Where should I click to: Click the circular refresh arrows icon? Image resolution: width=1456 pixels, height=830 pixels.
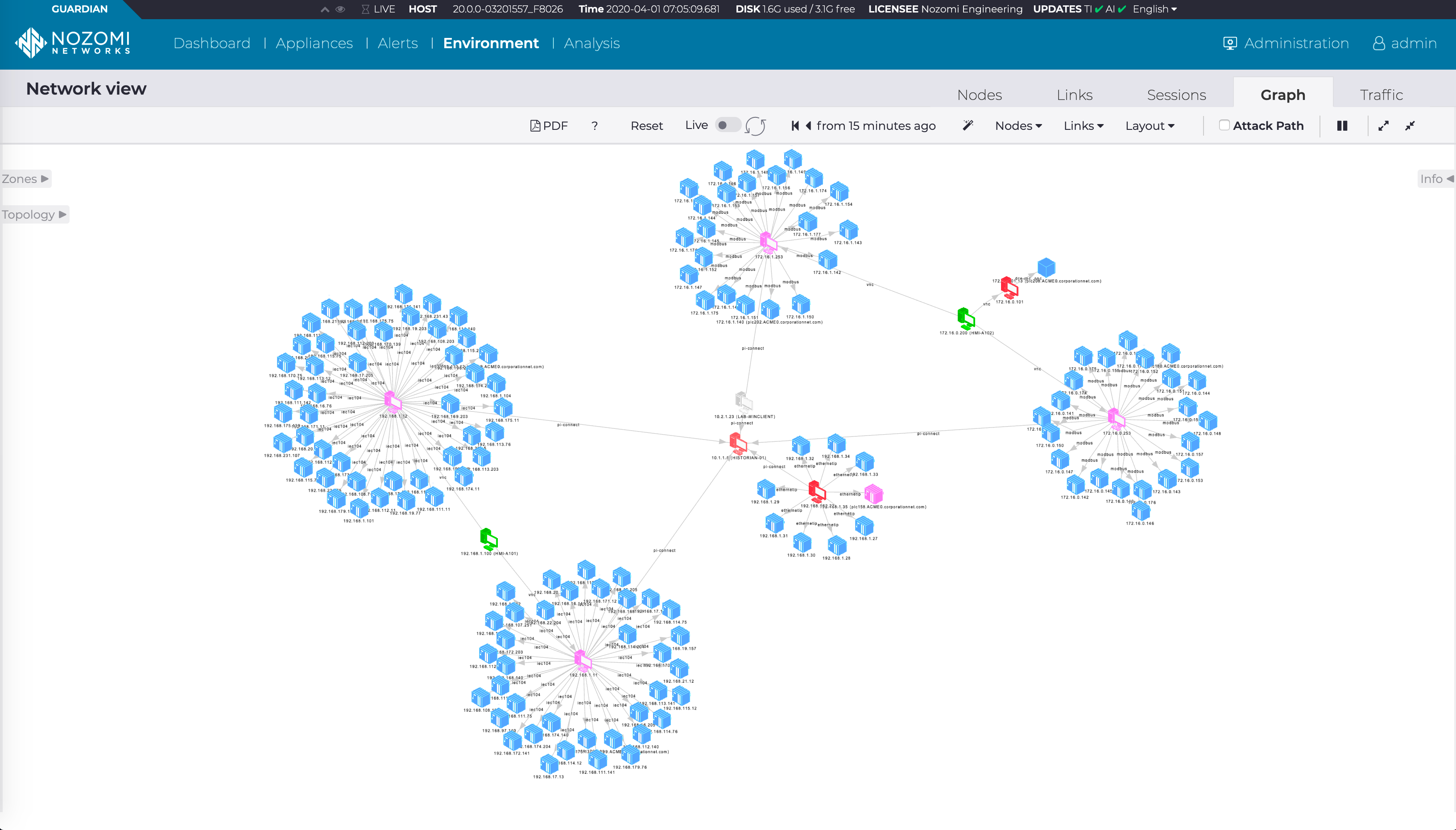756,126
